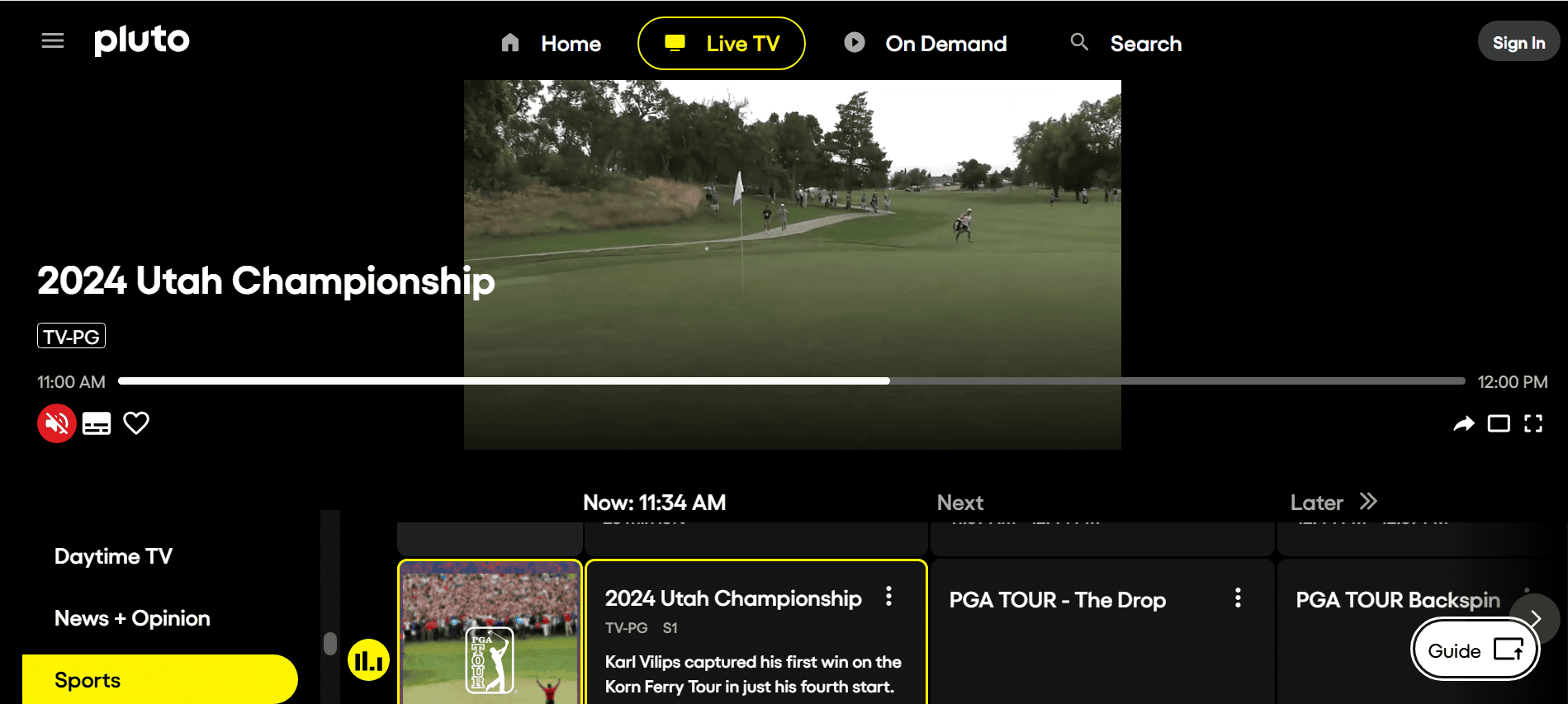This screenshot has width=1568, height=704.
Task: Unmute the video audio
Action: click(x=57, y=423)
